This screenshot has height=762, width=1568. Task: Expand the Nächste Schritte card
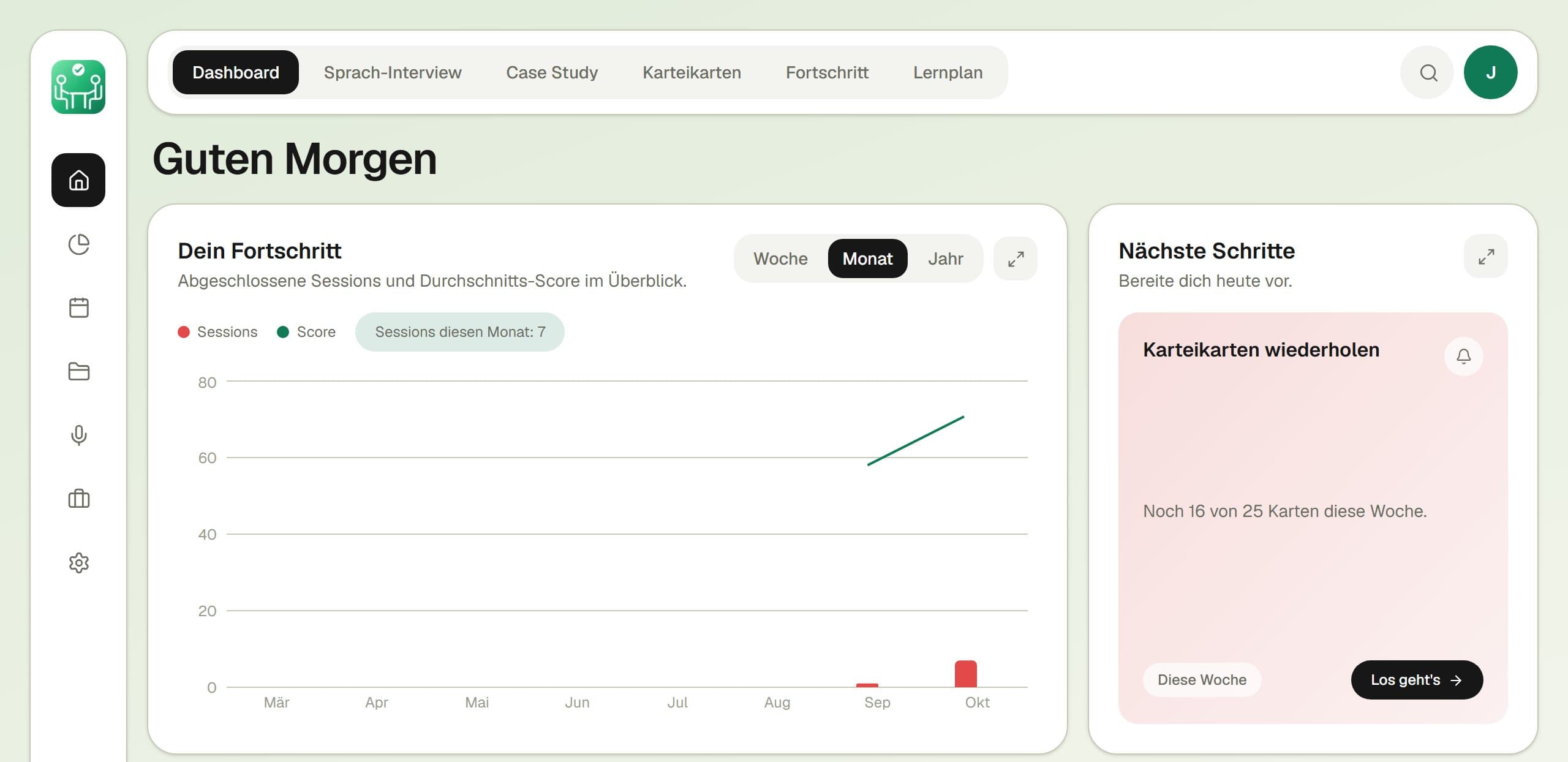coord(1486,256)
